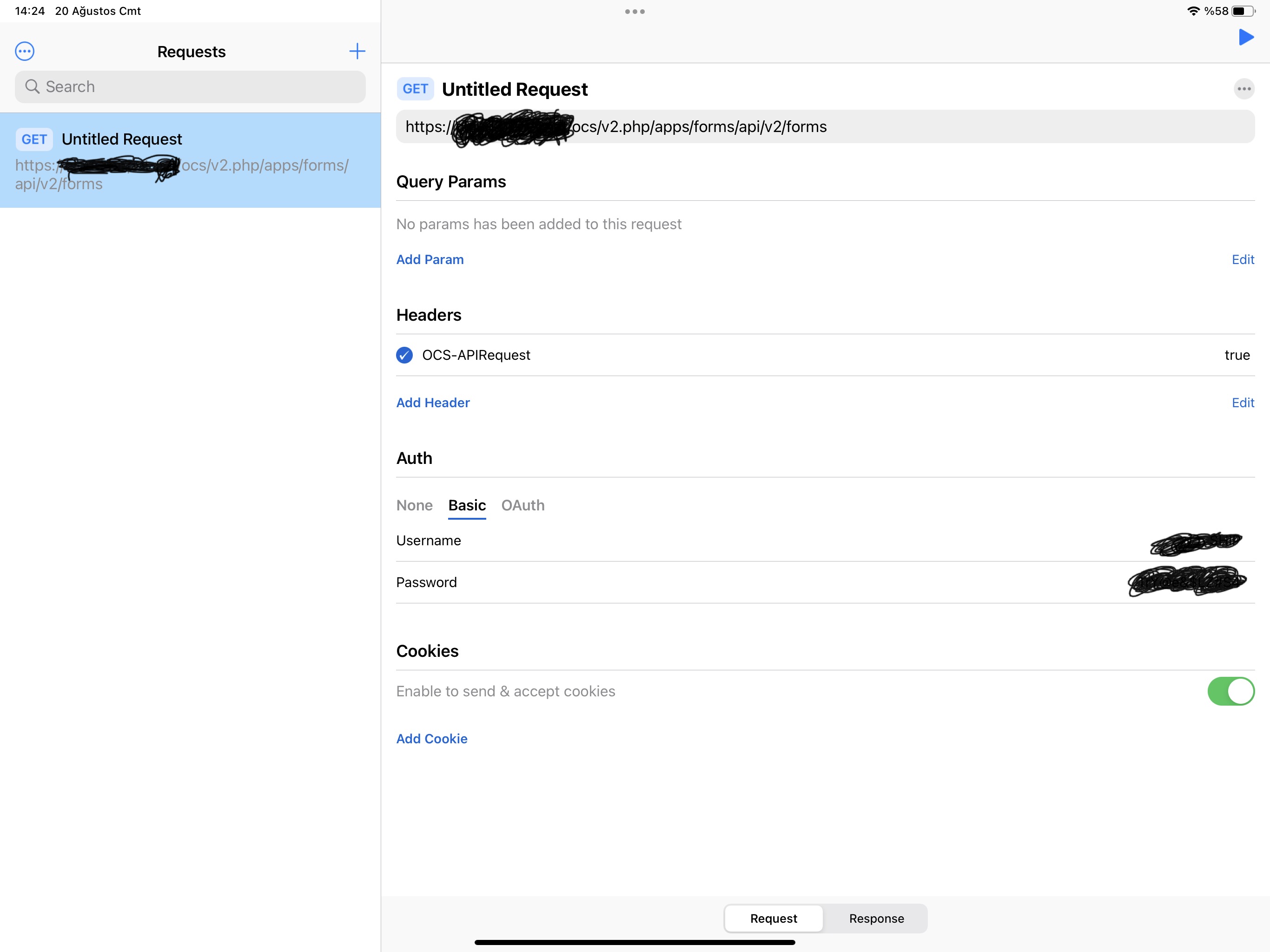Click the GET method badge on Untitled Request
This screenshot has width=1270, height=952.
tap(415, 88)
